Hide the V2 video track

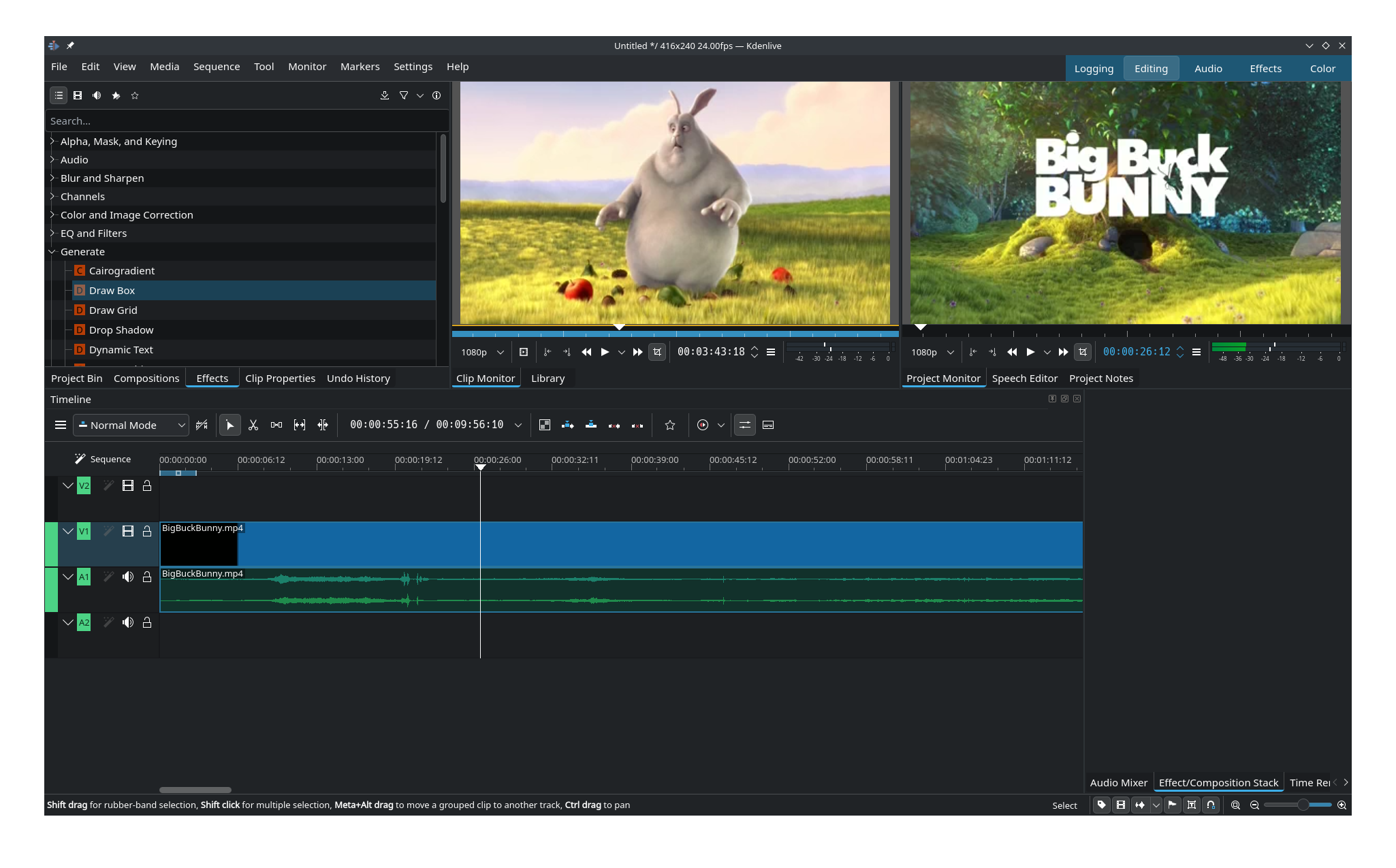coord(127,485)
